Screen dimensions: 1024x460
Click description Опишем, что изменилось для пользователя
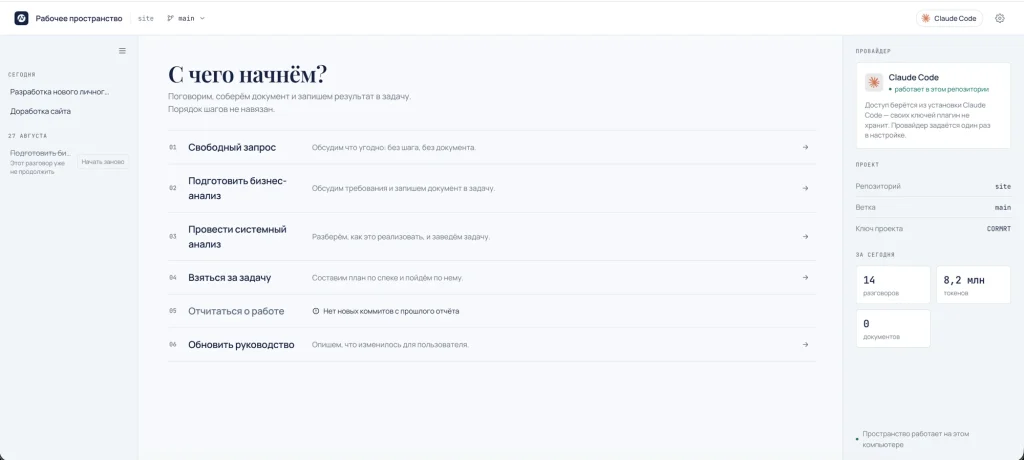click(390, 344)
